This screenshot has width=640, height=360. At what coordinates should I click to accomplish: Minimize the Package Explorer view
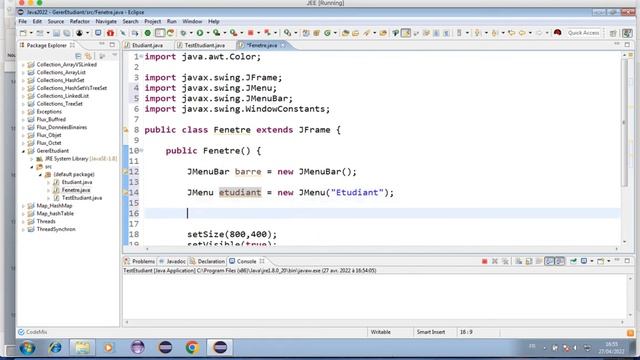tap(102, 44)
